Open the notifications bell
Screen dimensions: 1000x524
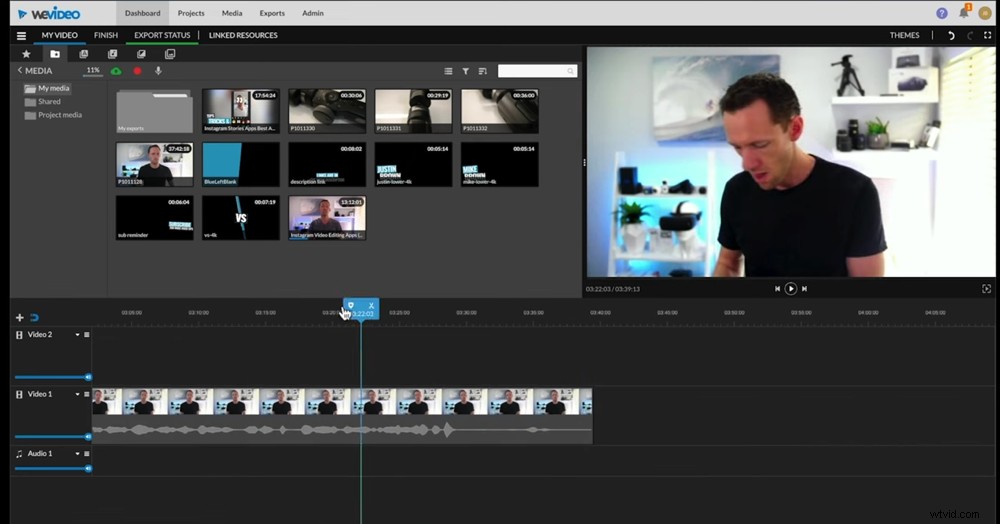pos(964,13)
